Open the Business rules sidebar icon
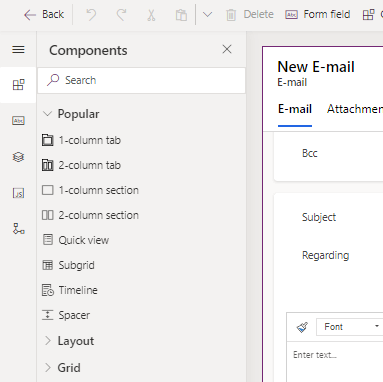 pos(18,229)
